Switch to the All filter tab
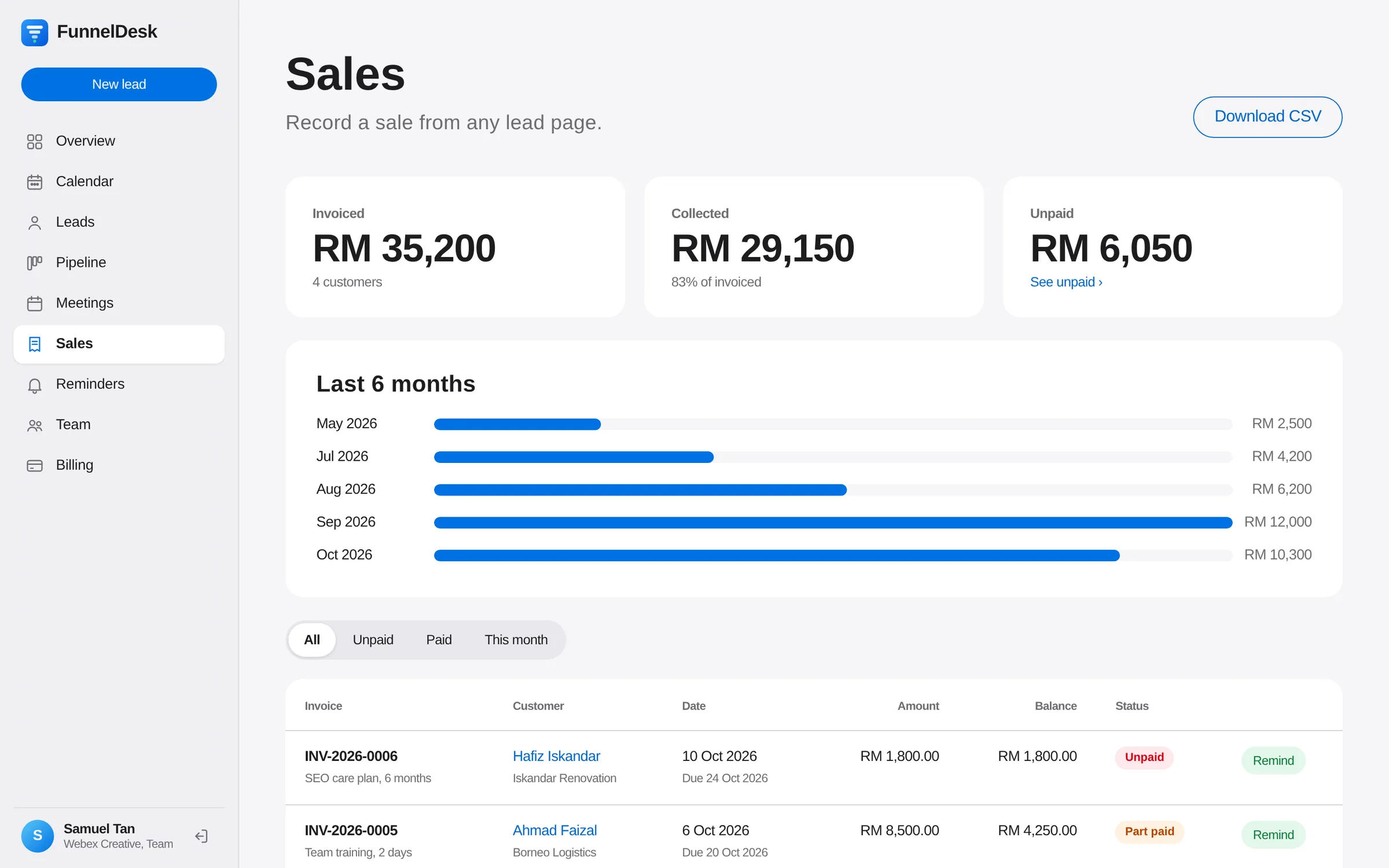The image size is (1389, 868). [x=312, y=640]
